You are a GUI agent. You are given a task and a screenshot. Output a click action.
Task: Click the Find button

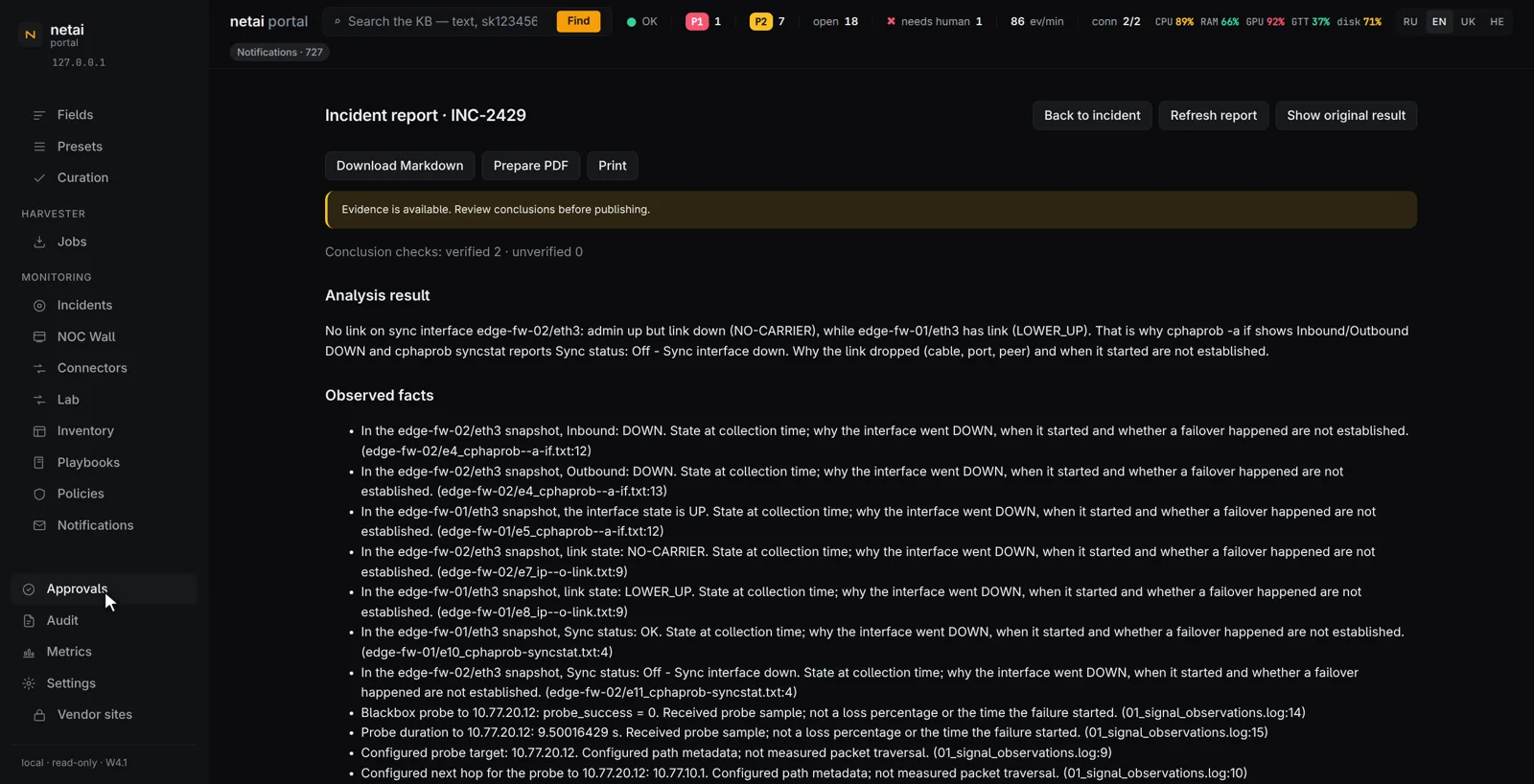(578, 21)
